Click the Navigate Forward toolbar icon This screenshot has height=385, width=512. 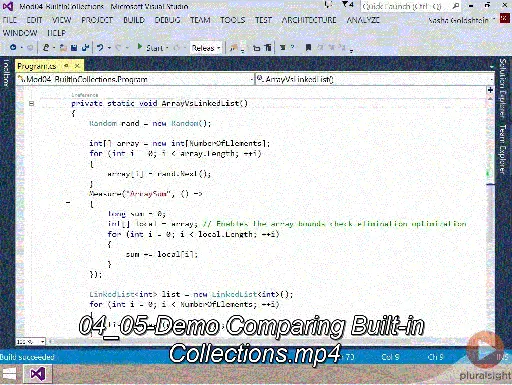click(30, 48)
